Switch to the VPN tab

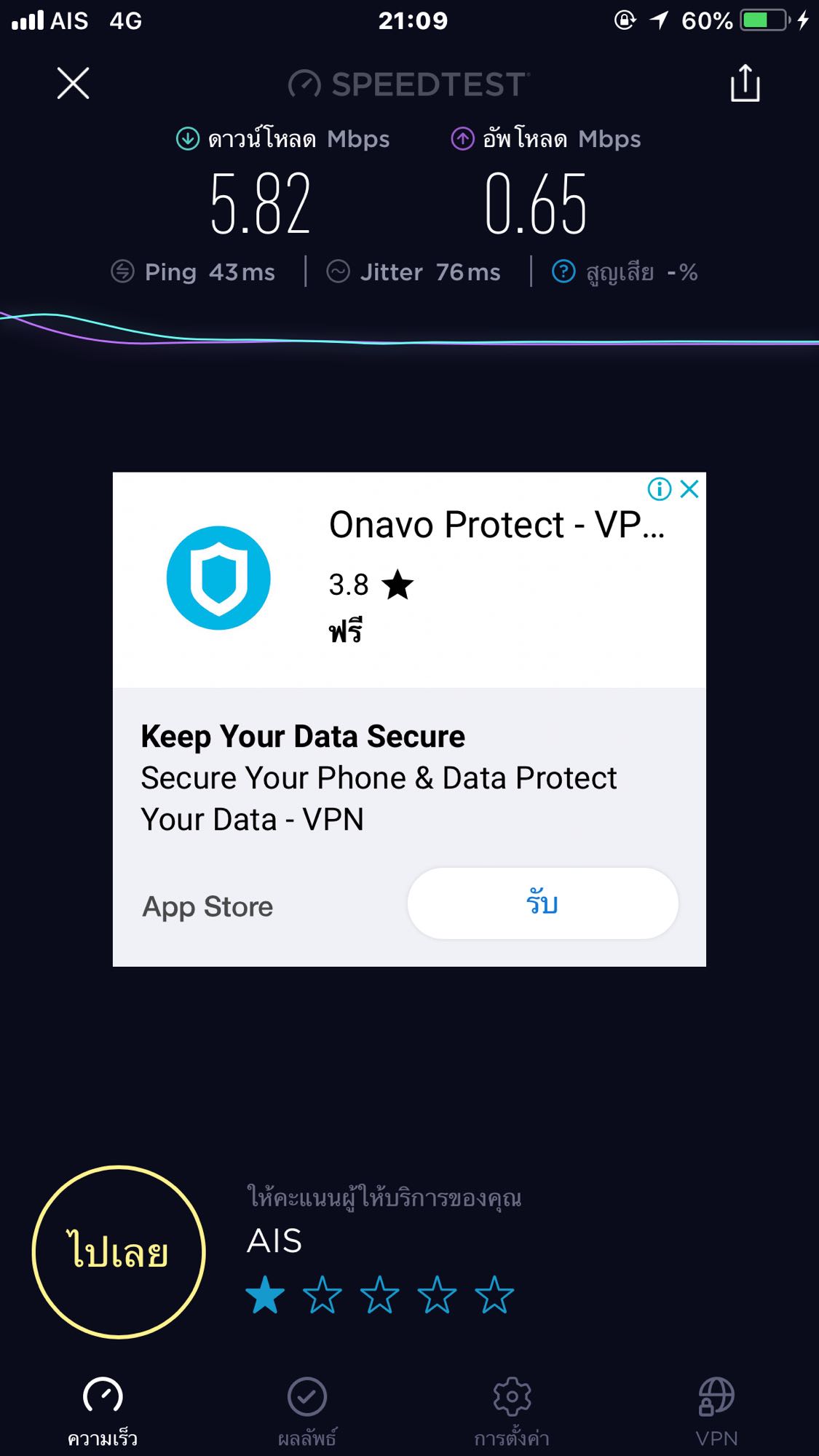click(716, 1412)
